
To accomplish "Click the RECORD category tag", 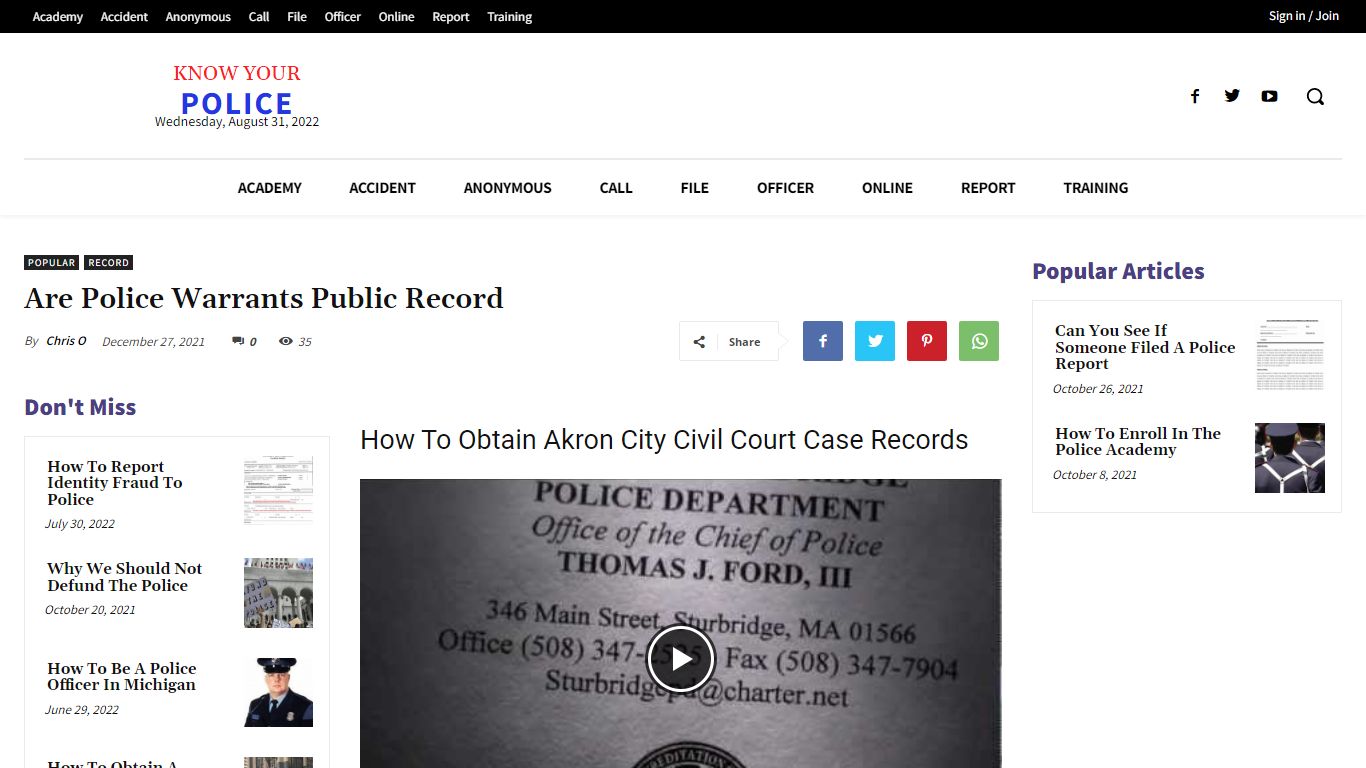I will pyautogui.click(x=108, y=263).
